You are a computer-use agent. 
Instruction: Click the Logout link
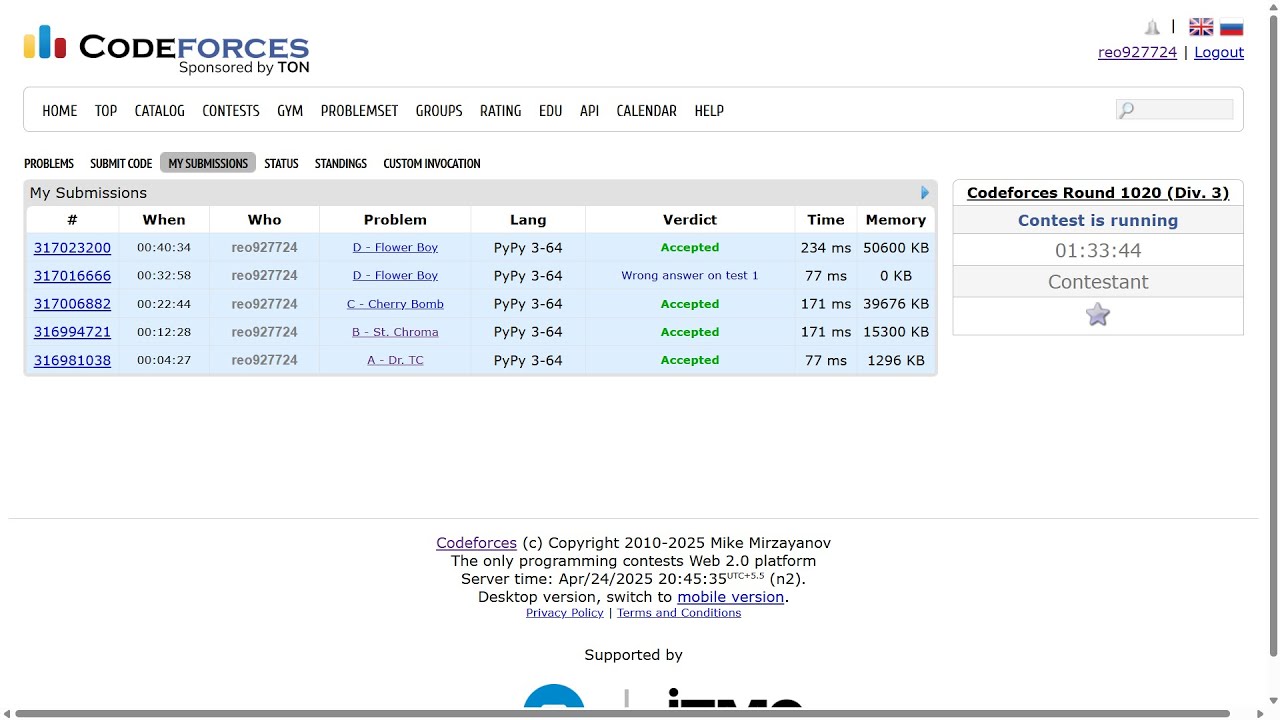tap(1219, 52)
